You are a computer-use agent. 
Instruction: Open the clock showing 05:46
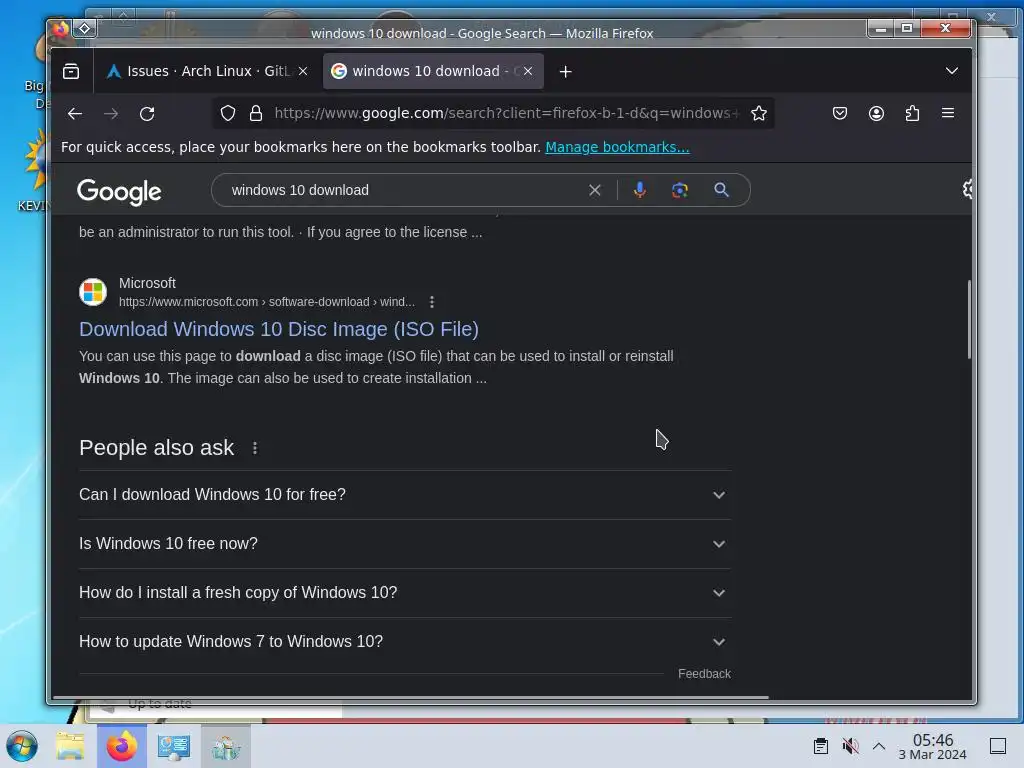point(933,746)
